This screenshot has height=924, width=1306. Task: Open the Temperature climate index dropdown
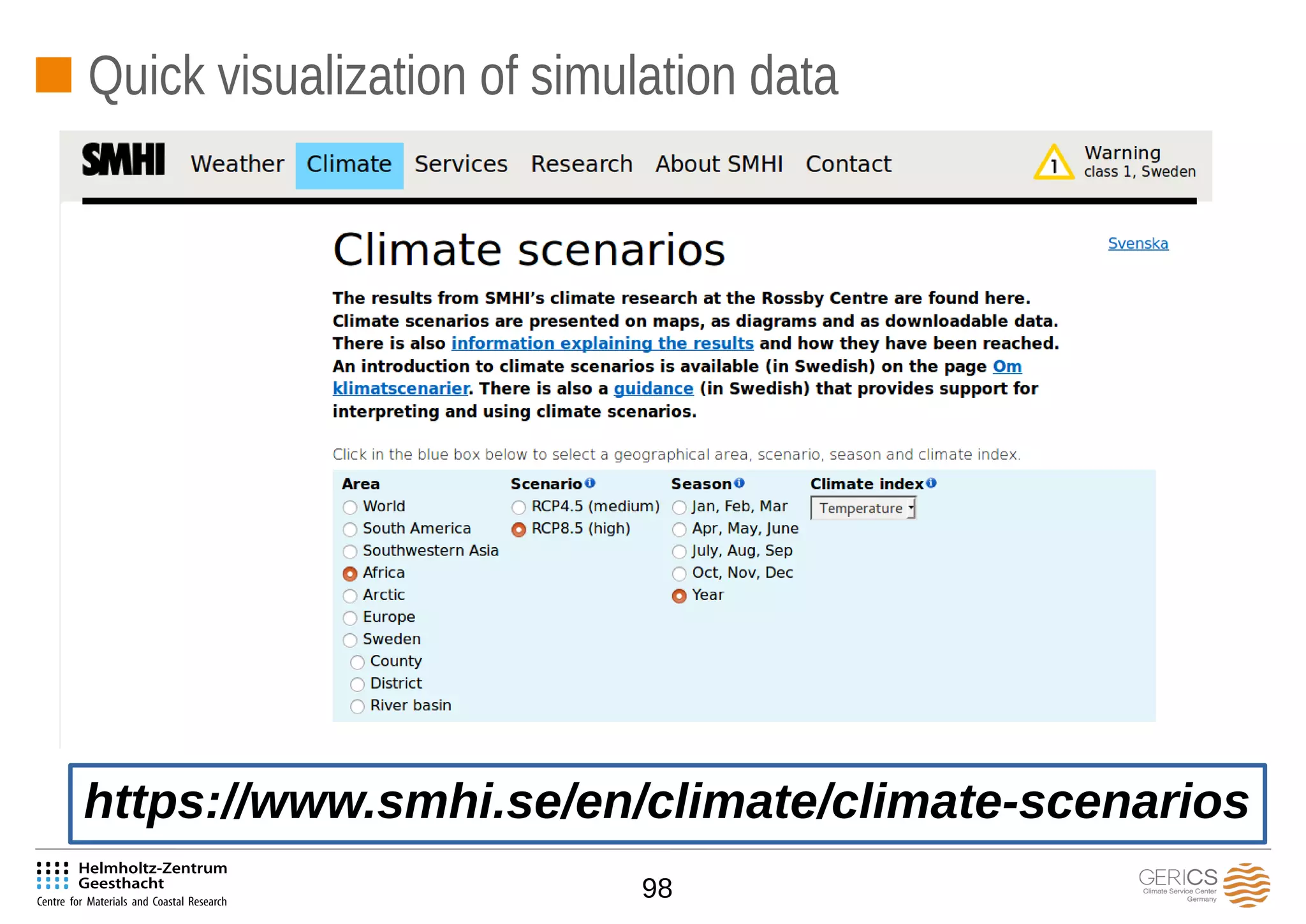863,508
